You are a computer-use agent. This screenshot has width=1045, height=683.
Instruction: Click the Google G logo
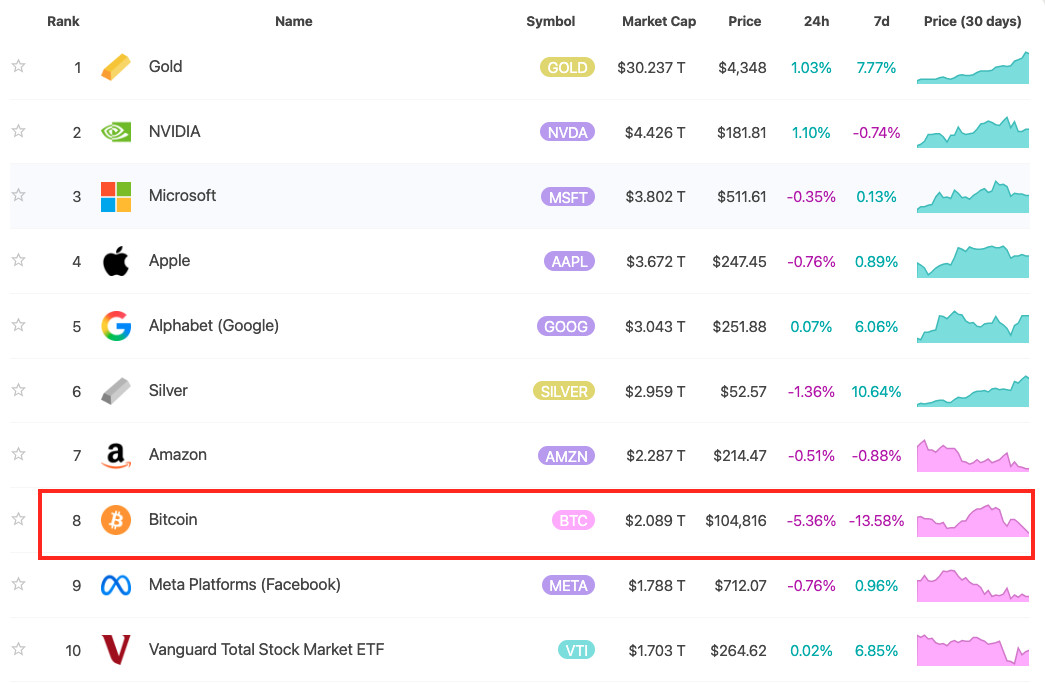[114, 325]
